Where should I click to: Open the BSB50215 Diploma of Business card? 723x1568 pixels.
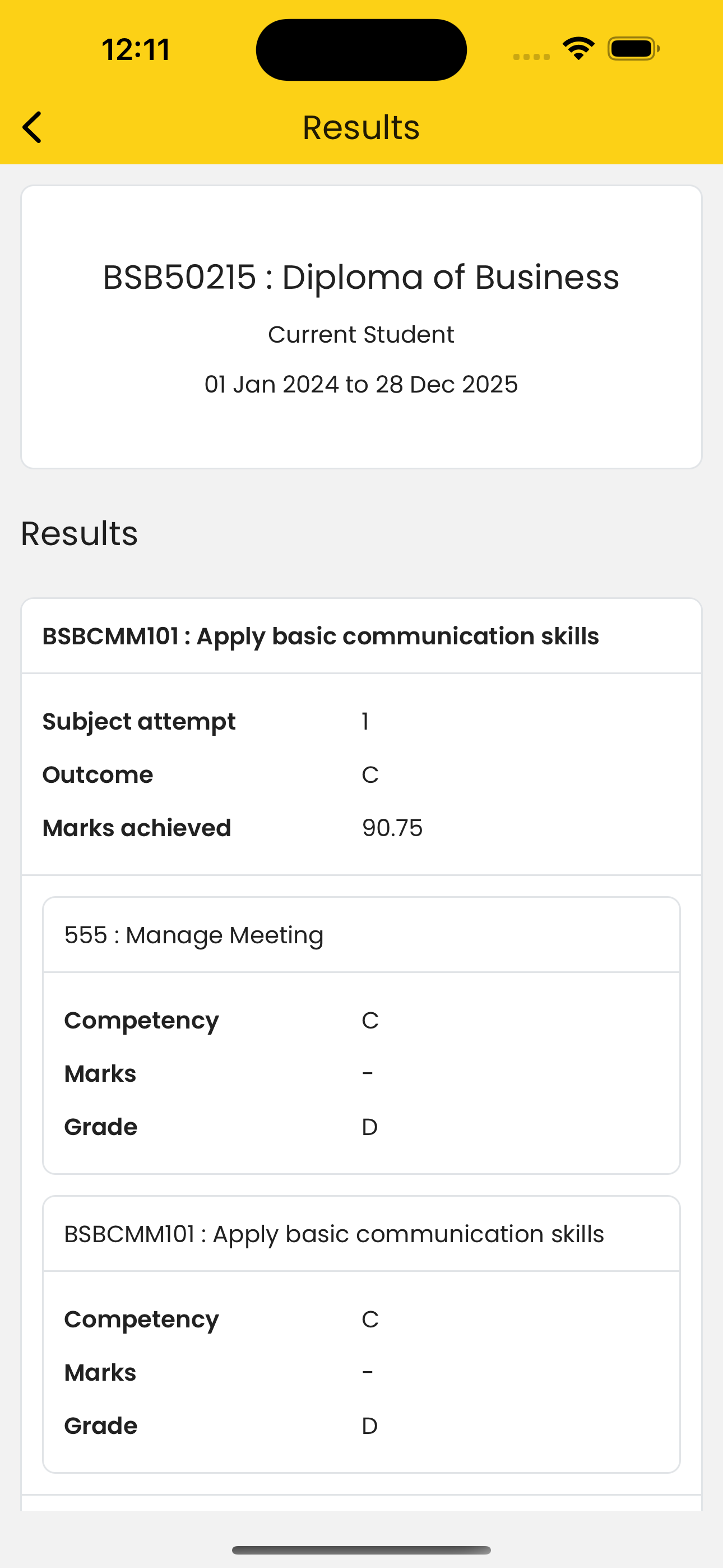361,327
